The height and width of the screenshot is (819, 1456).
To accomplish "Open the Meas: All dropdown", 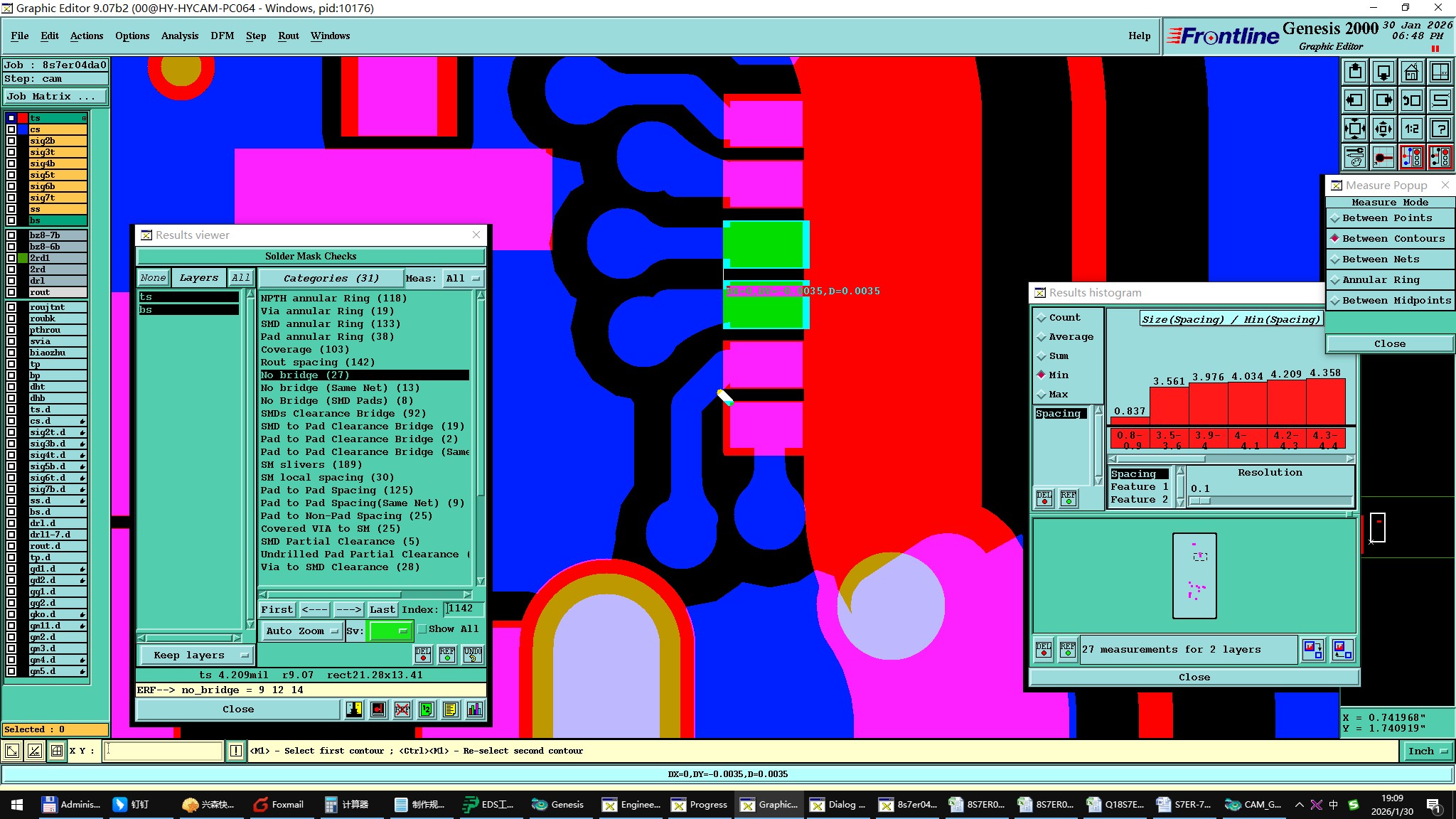I will point(462,278).
